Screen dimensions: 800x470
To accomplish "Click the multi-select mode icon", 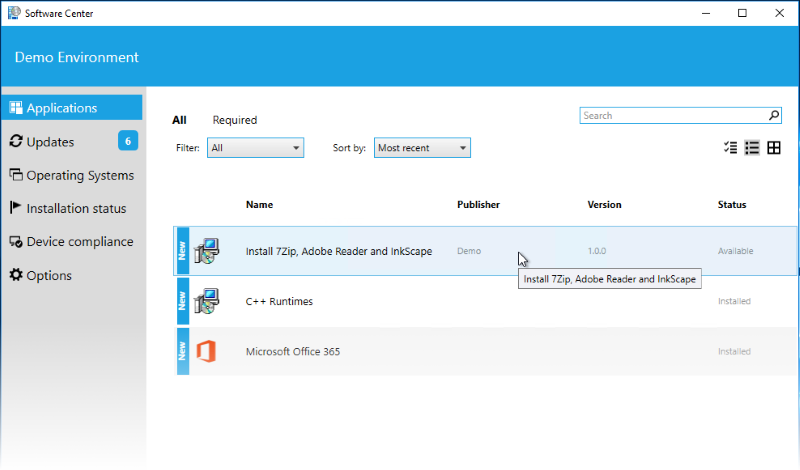I will click(x=730, y=148).
